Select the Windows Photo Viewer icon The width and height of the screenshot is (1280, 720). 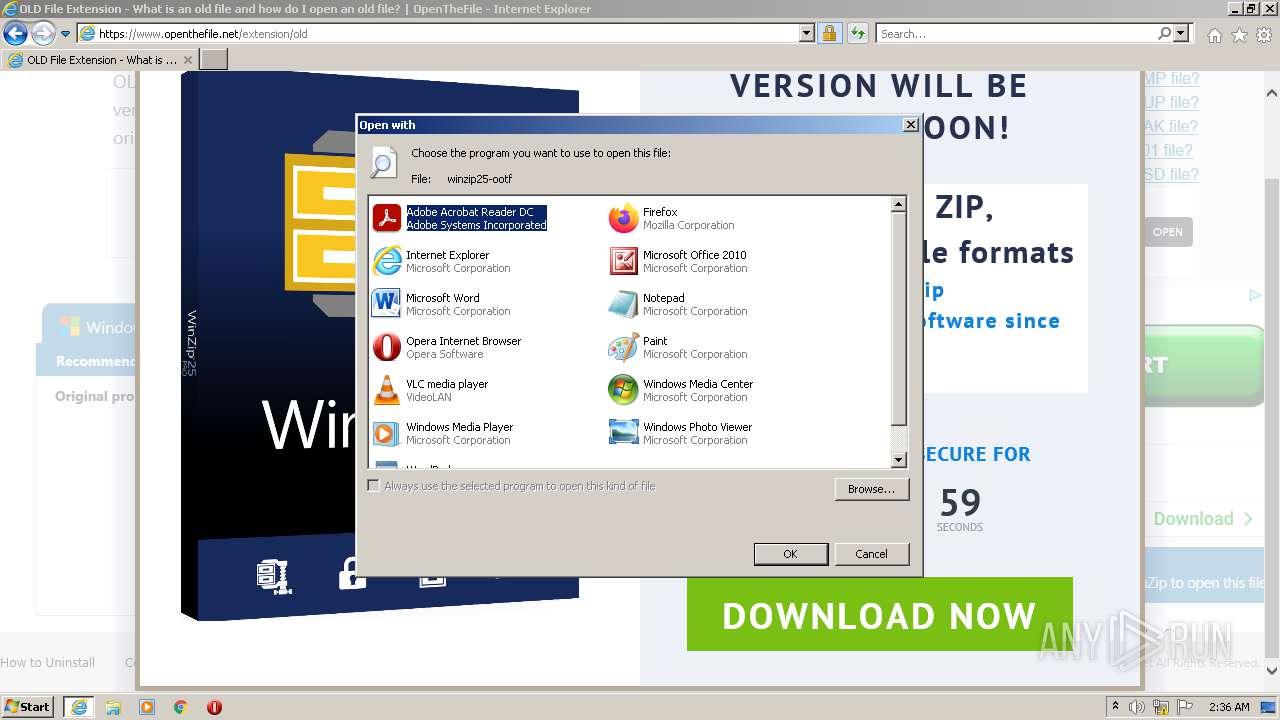624,433
